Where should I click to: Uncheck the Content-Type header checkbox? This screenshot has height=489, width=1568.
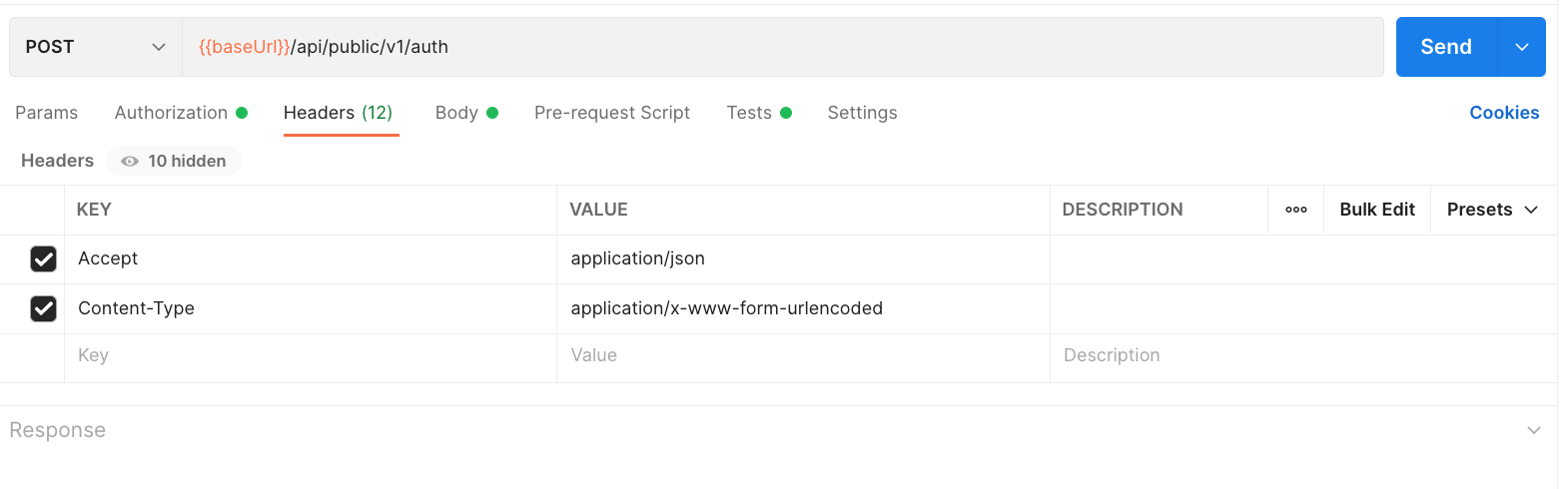coord(43,309)
